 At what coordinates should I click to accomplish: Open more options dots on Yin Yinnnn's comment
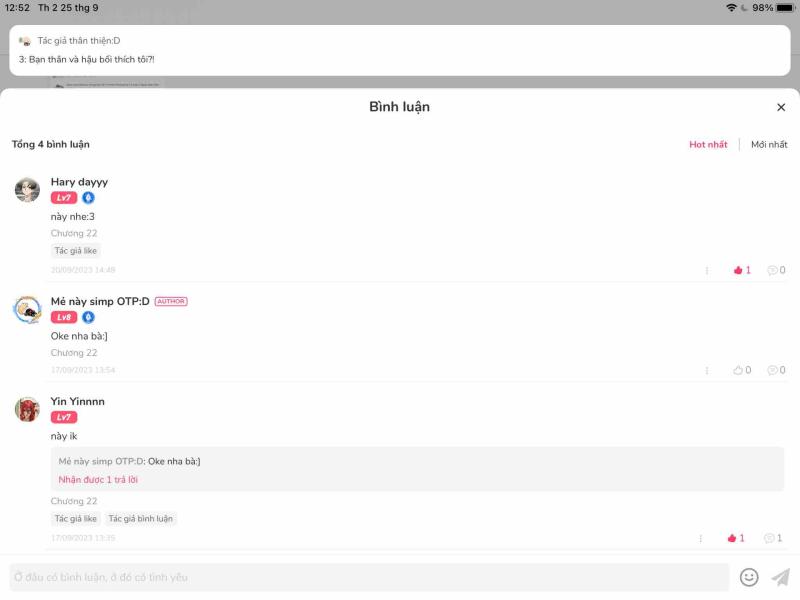[701, 538]
